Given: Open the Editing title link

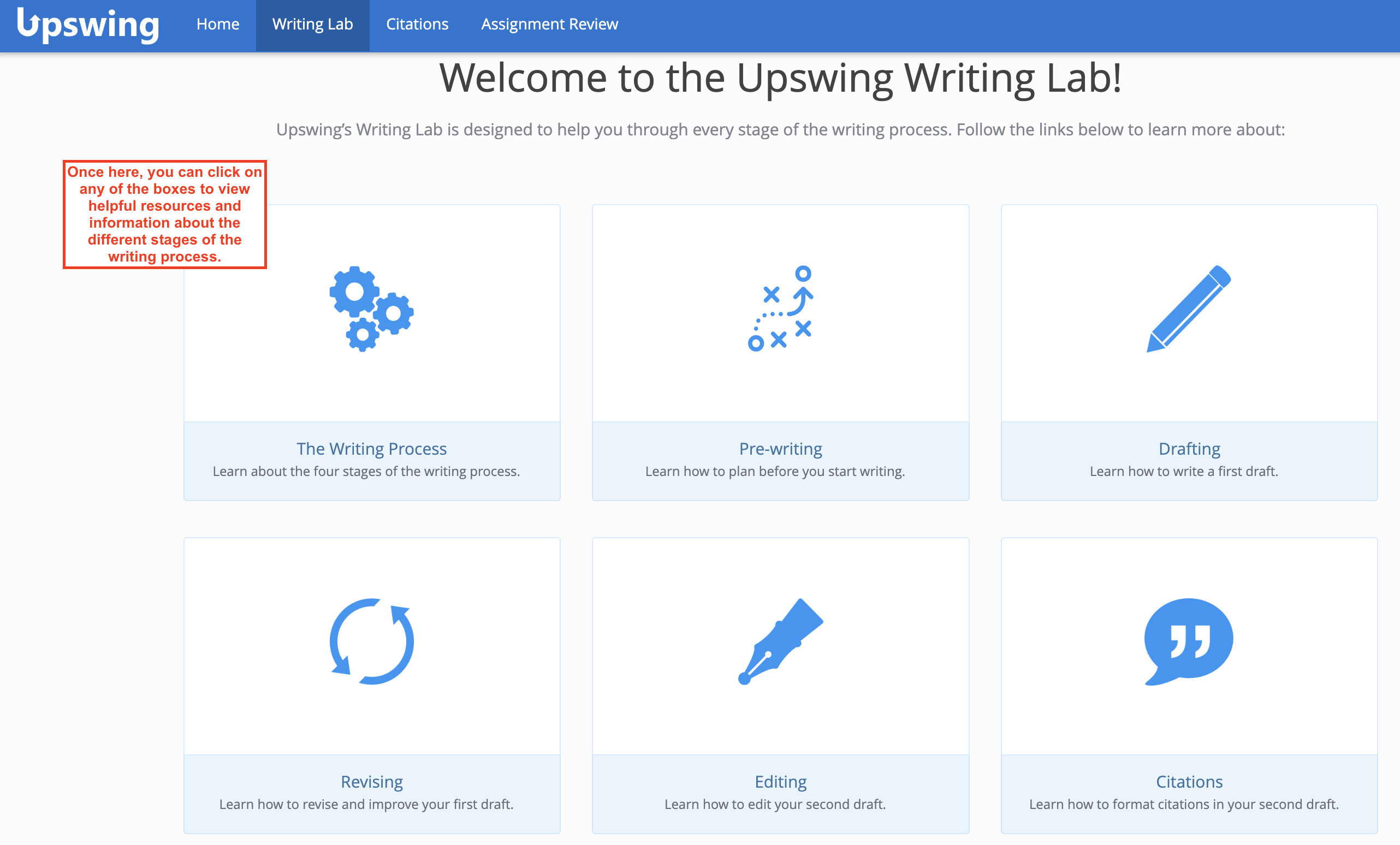Looking at the screenshot, I should tap(780, 781).
